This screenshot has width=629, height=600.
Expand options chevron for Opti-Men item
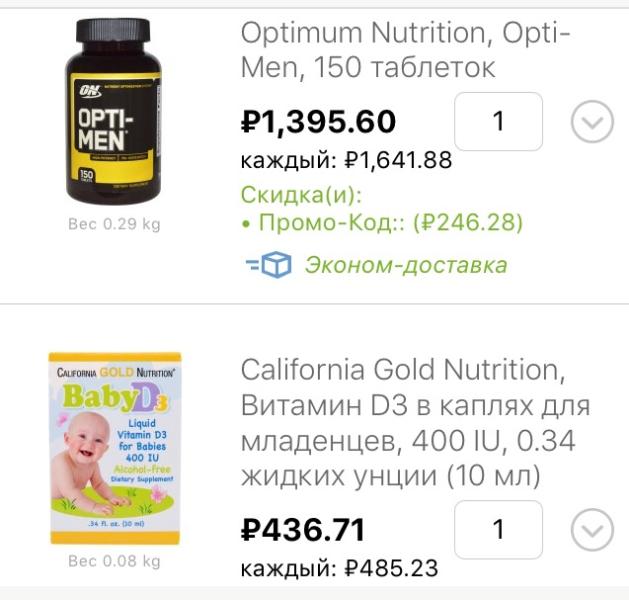(x=592, y=122)
